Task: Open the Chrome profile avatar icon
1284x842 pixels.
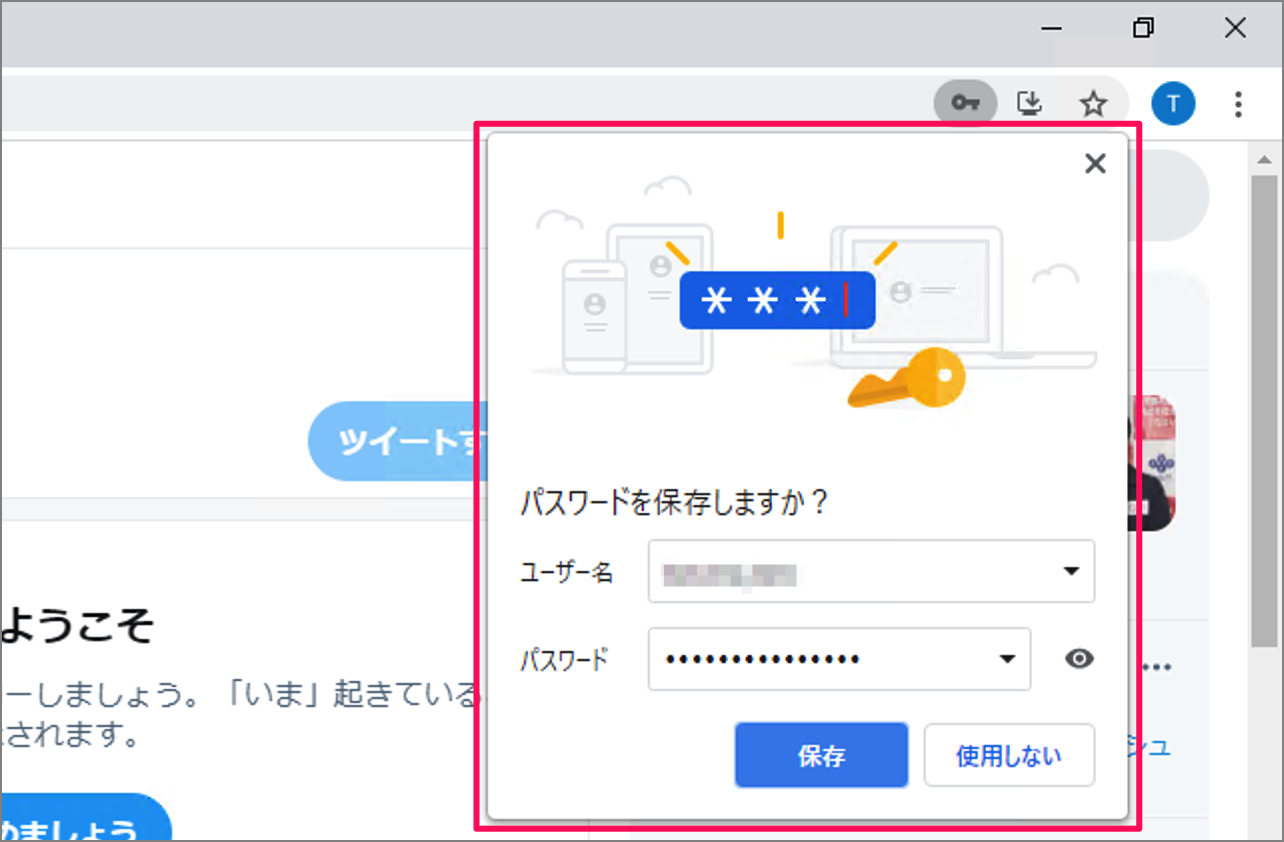Action: pyautogui.click(x=1172, y=103)
